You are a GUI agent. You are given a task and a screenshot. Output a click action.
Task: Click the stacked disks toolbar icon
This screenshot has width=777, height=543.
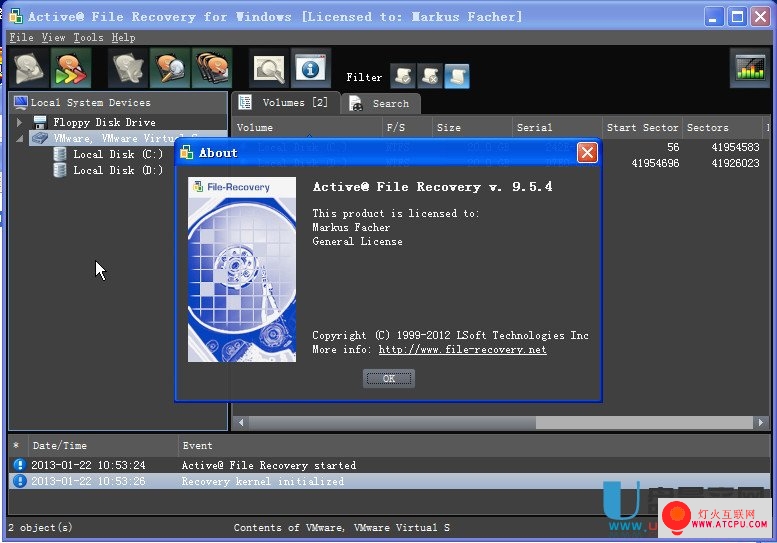pyautogui.click(x=212, y=68)
